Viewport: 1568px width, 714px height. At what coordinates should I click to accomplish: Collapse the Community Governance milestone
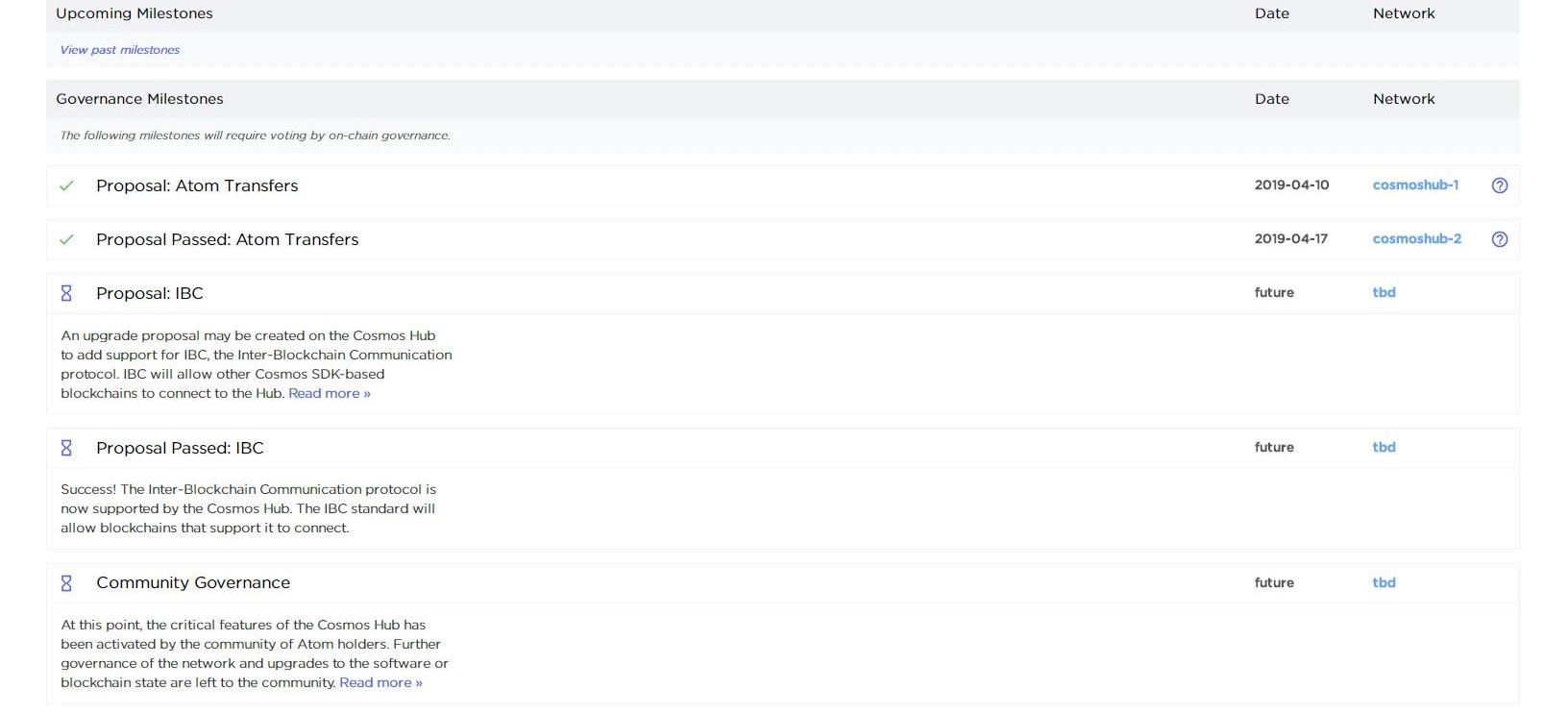tap(783, 583)
